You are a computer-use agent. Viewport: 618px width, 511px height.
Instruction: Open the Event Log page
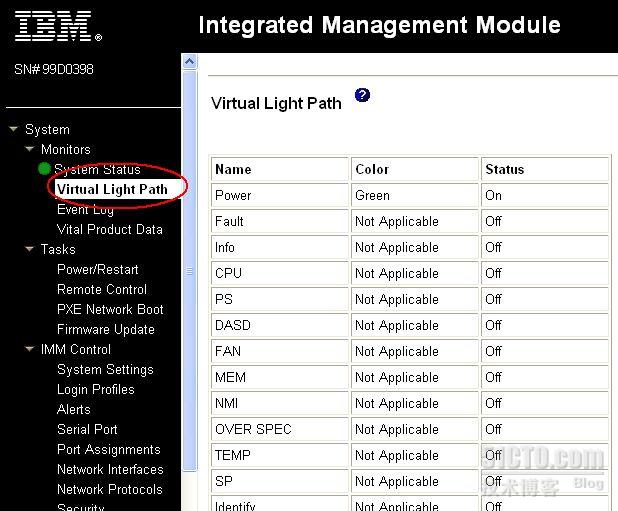point(85,209)
